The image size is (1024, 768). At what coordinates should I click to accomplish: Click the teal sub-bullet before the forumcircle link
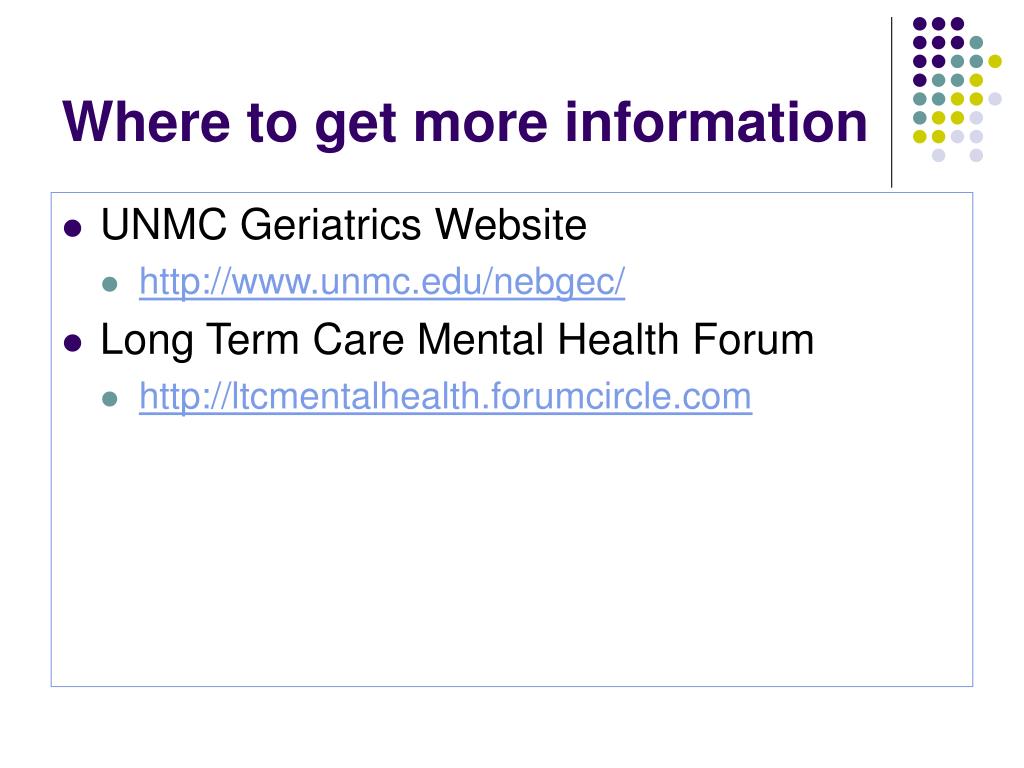point(110,398)
